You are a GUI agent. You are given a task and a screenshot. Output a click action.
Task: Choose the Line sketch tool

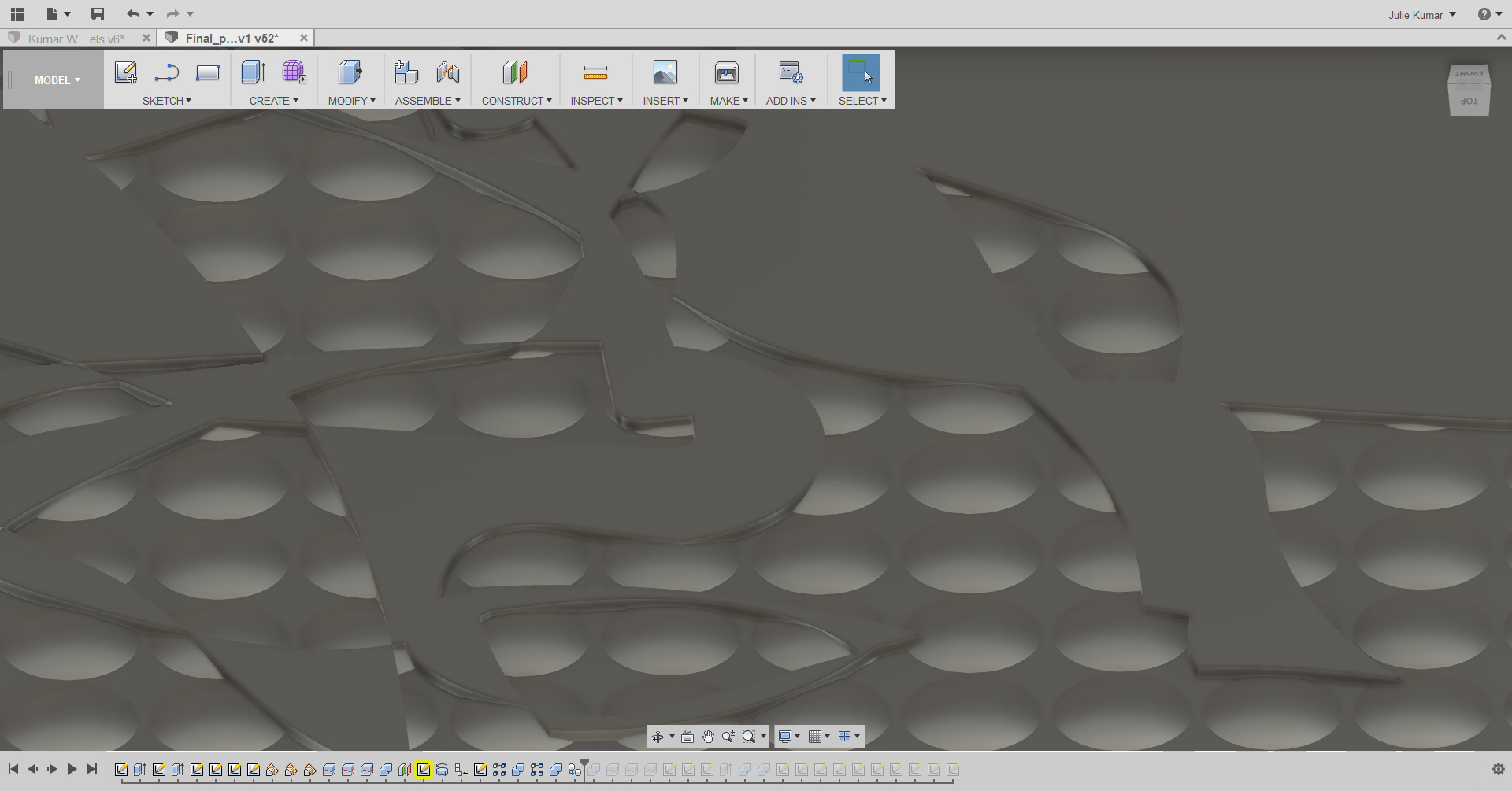pos(167,73)
